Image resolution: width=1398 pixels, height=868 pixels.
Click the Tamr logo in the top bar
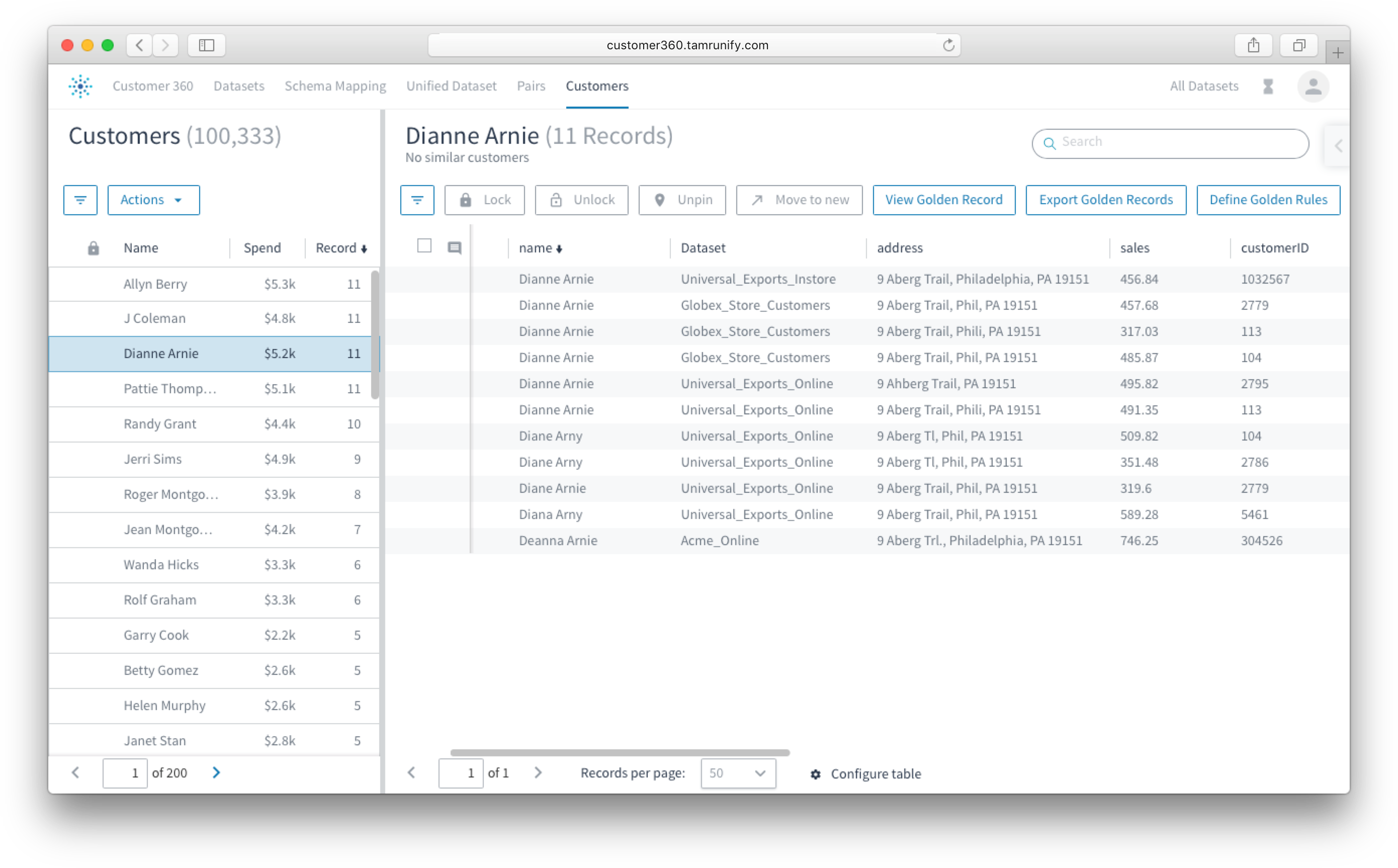click(x=80, y=86)
